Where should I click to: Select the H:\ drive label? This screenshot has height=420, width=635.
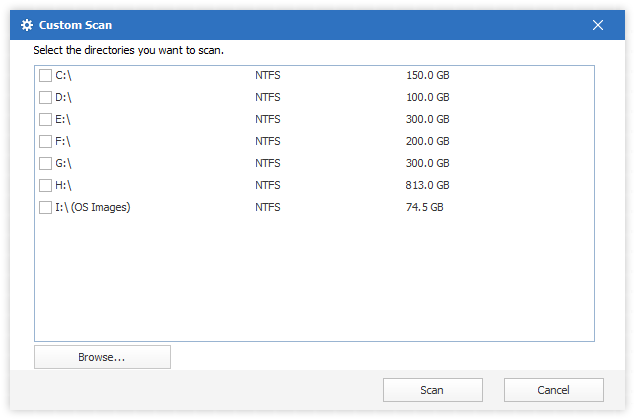click(x=63, y=185)
